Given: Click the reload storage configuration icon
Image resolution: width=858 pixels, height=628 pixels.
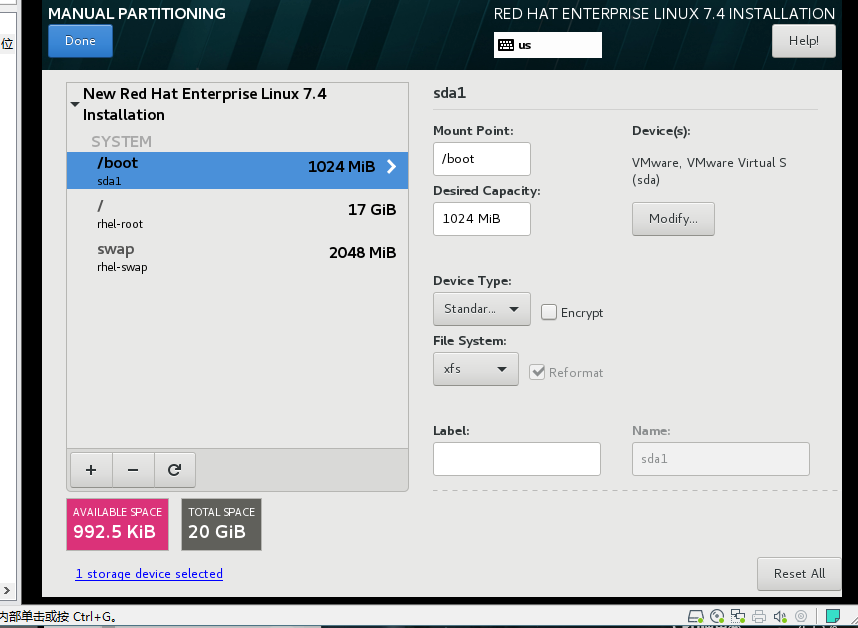Looking at the screenshot, I should pyautogui.click(x=175, y=470).
